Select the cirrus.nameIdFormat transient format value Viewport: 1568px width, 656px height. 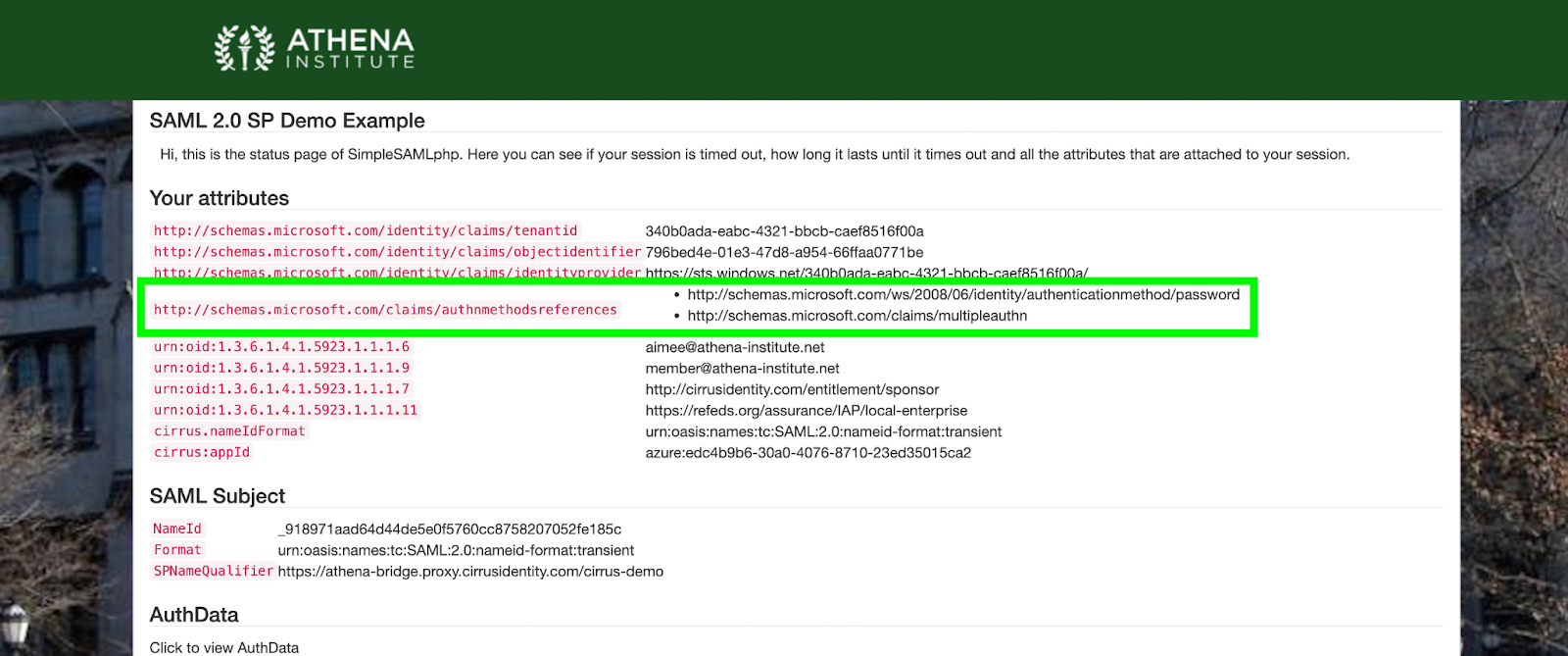coord(823,431)
